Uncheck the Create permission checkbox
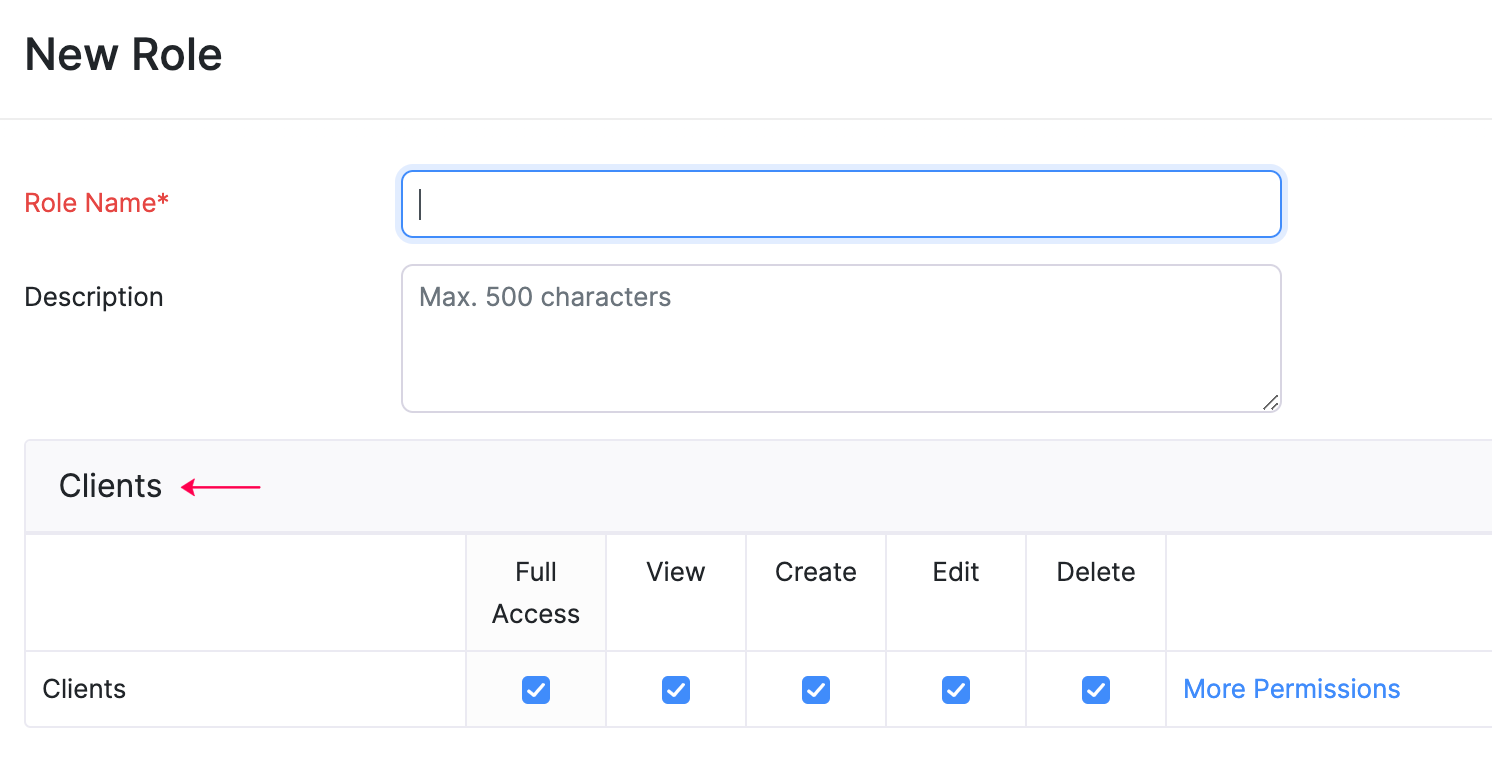 [x=816, y=690]
